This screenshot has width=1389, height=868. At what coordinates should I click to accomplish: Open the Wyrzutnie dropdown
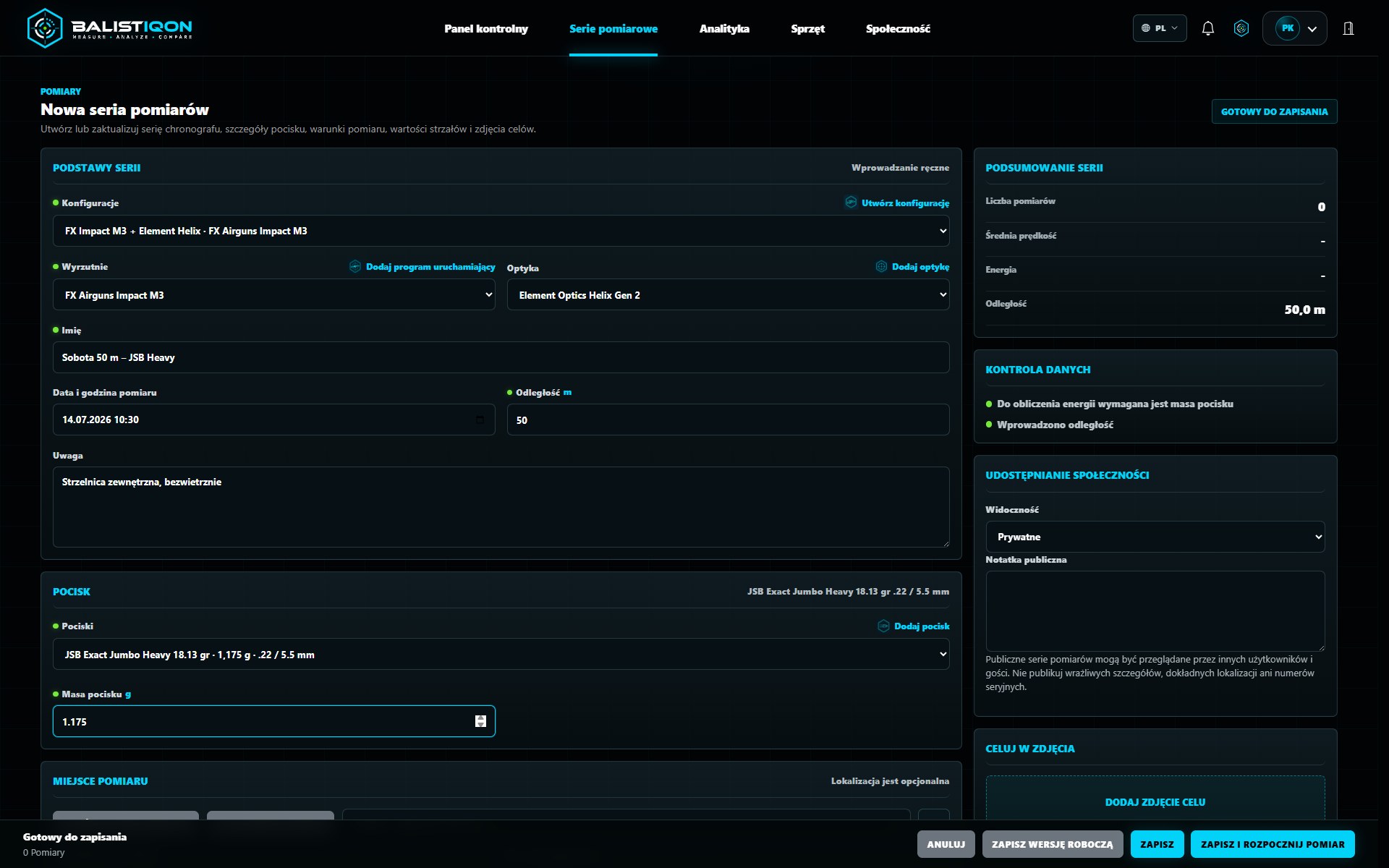click(273, 294)
